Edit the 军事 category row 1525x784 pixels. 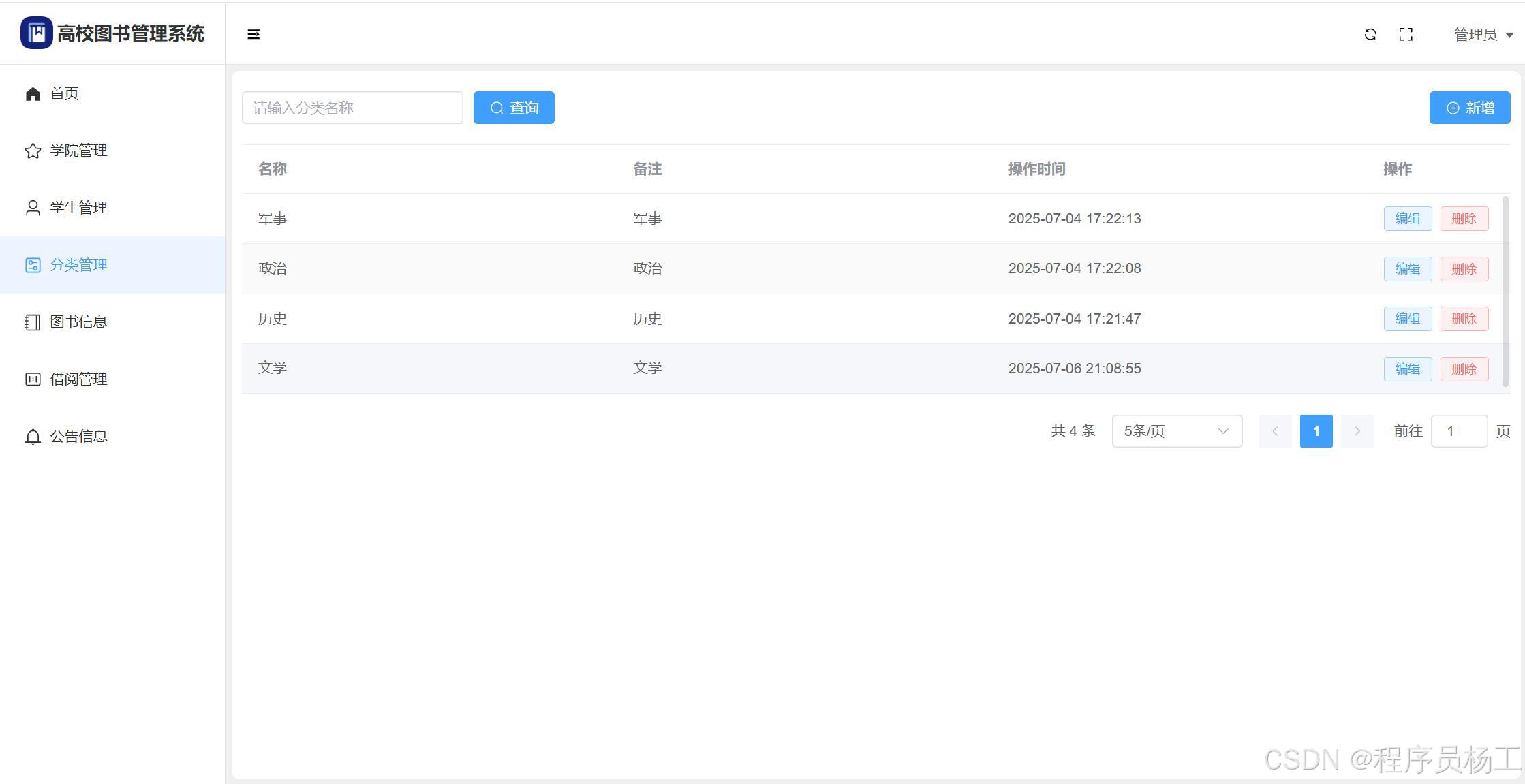point(1407,219)
